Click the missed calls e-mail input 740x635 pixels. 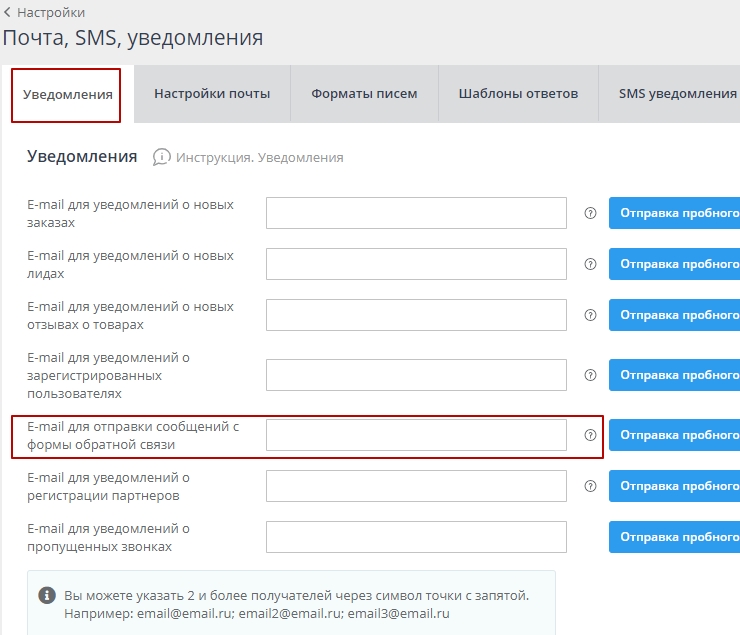pos(416,537)
